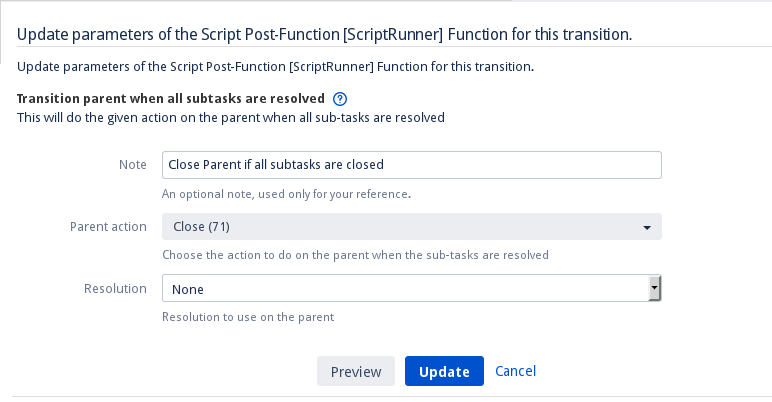Screen dimensions: 772x402
Task: Click the 'Close (71)' selected value
Action: pos(202,227)
